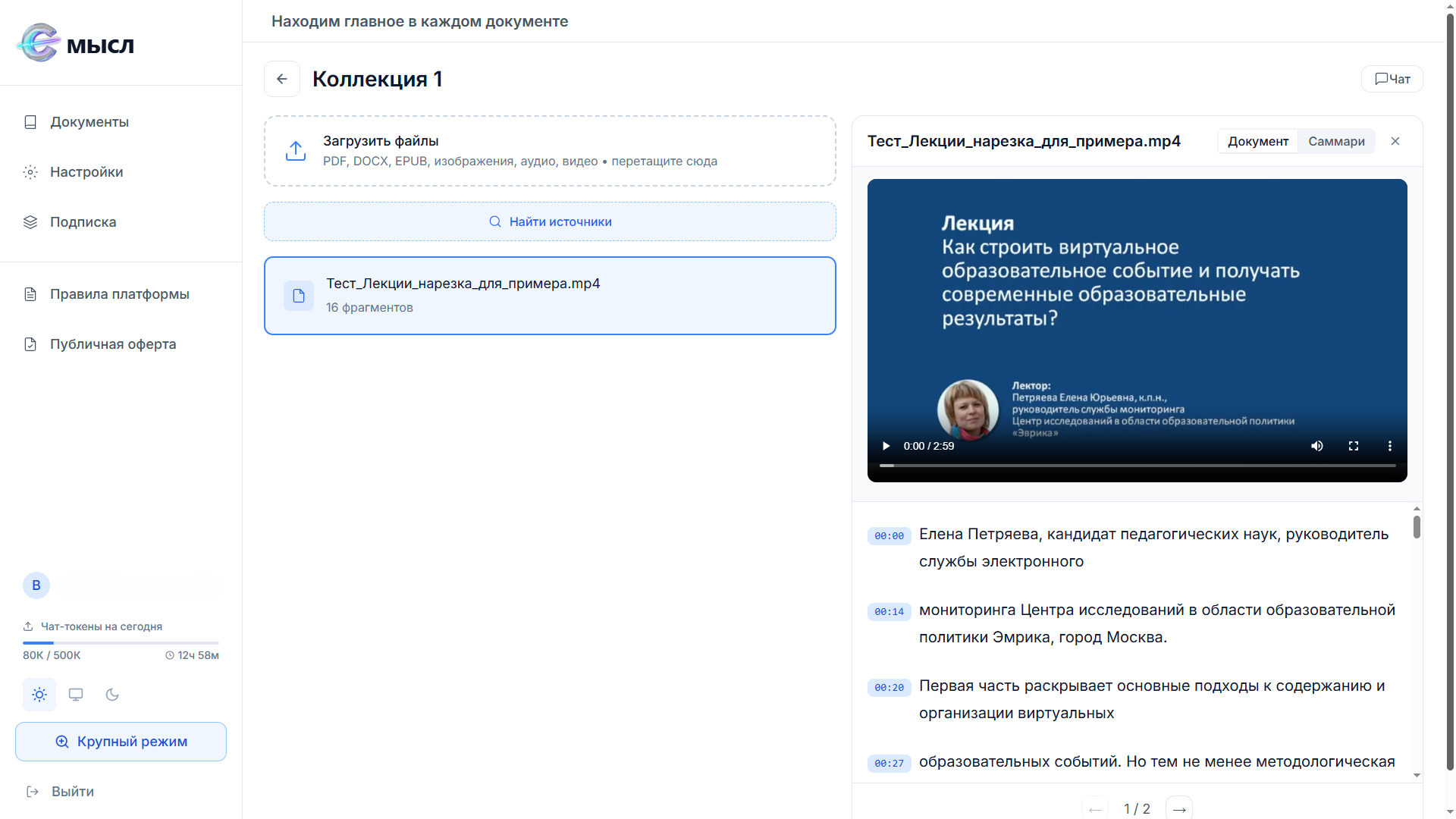Screen dimensions: 1456x819
Task: Enter video fullscreen mode
Action: (1354, 446)
